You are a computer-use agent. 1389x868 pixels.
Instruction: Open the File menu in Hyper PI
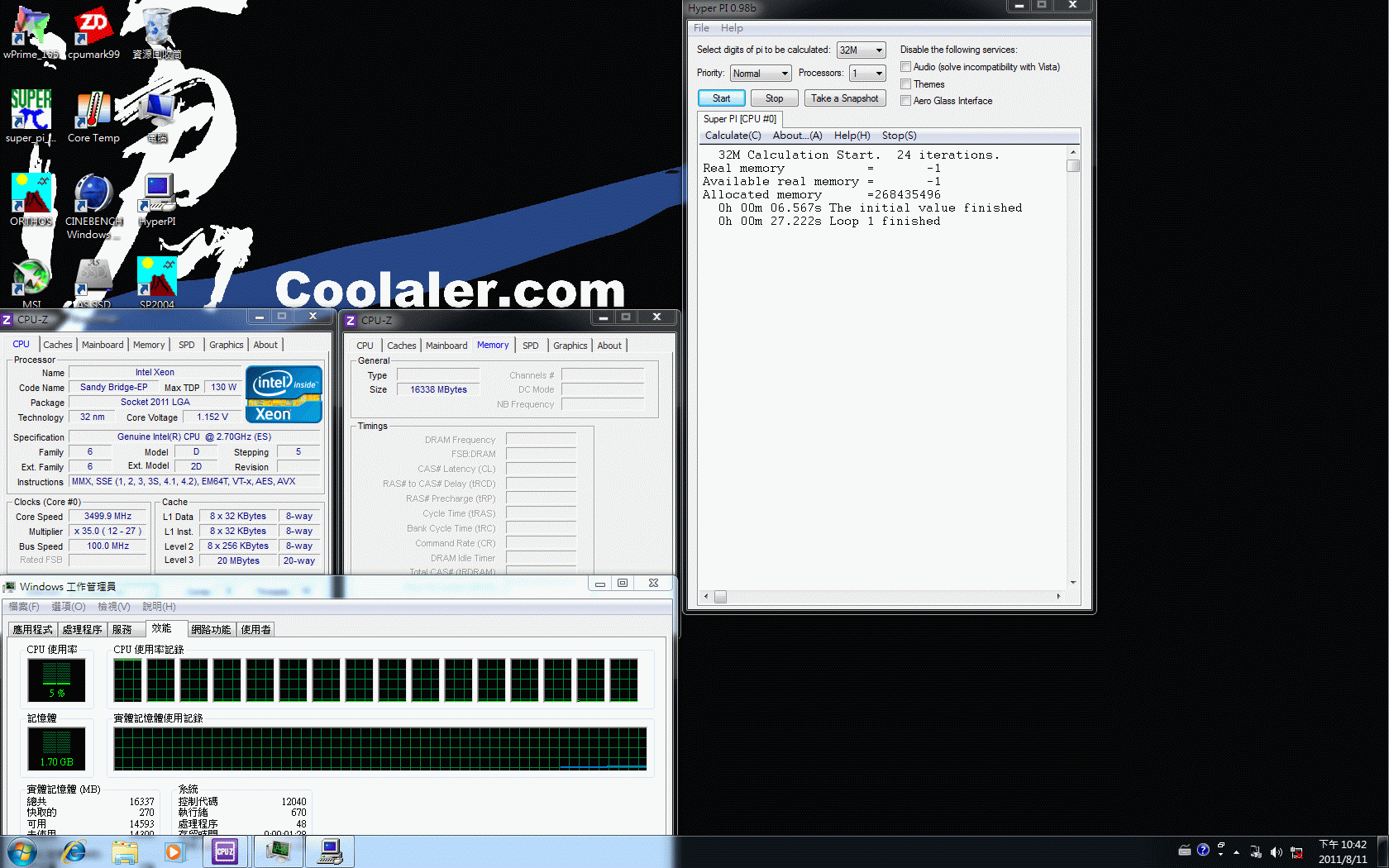pos(701,28)
